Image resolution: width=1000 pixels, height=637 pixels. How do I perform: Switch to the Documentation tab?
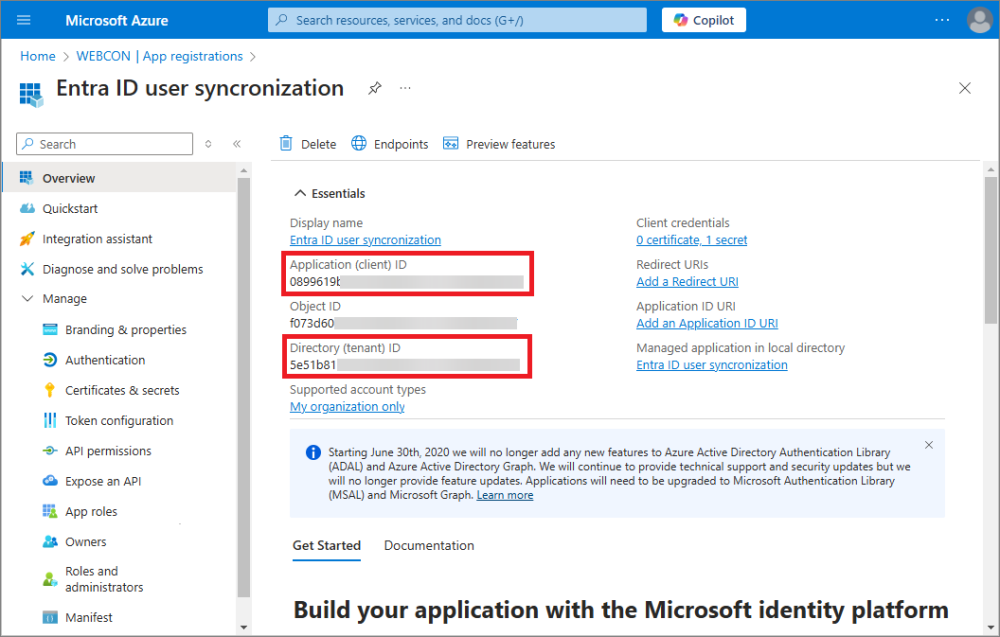[429, 545]
